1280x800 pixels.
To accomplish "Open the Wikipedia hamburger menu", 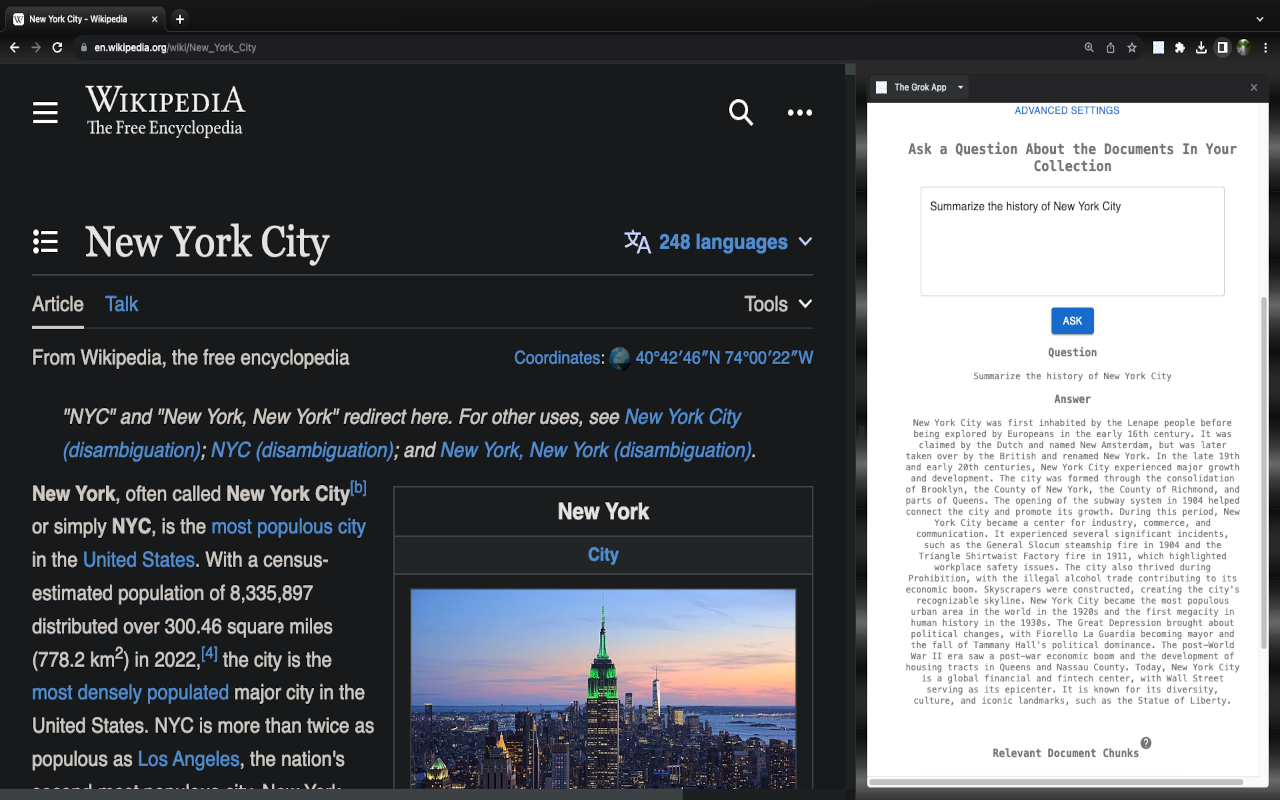I will (45, 112).
